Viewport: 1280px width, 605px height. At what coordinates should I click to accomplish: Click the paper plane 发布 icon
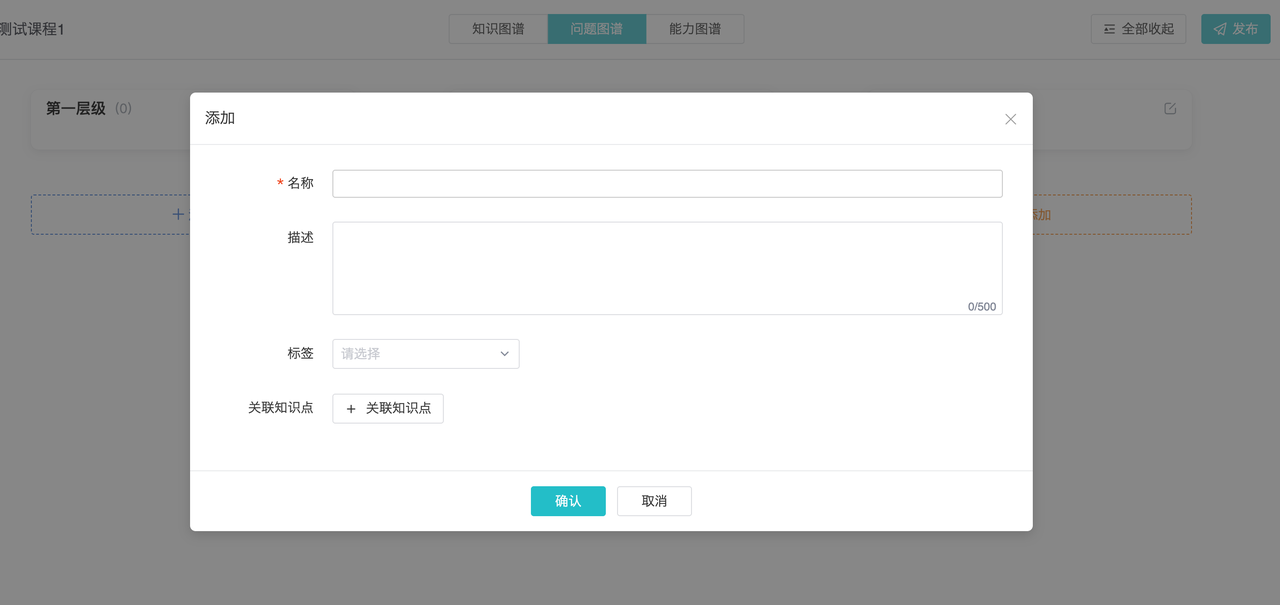point(1220,29)
